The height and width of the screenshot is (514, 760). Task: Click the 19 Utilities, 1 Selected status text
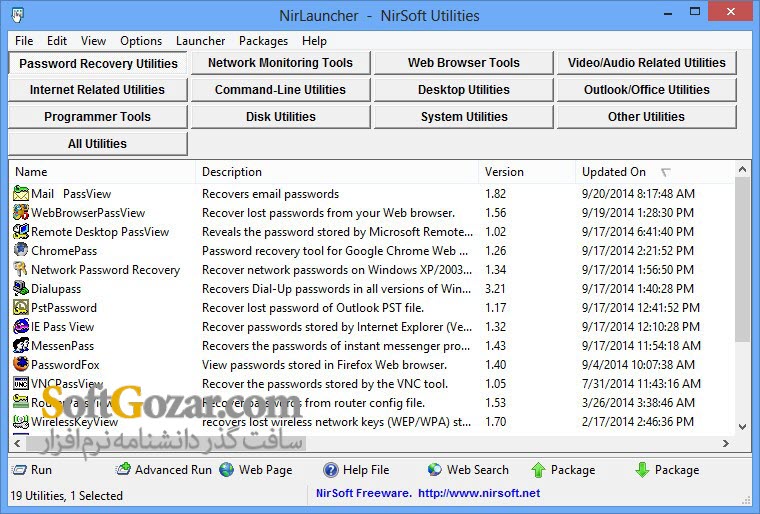coord(66,496)
